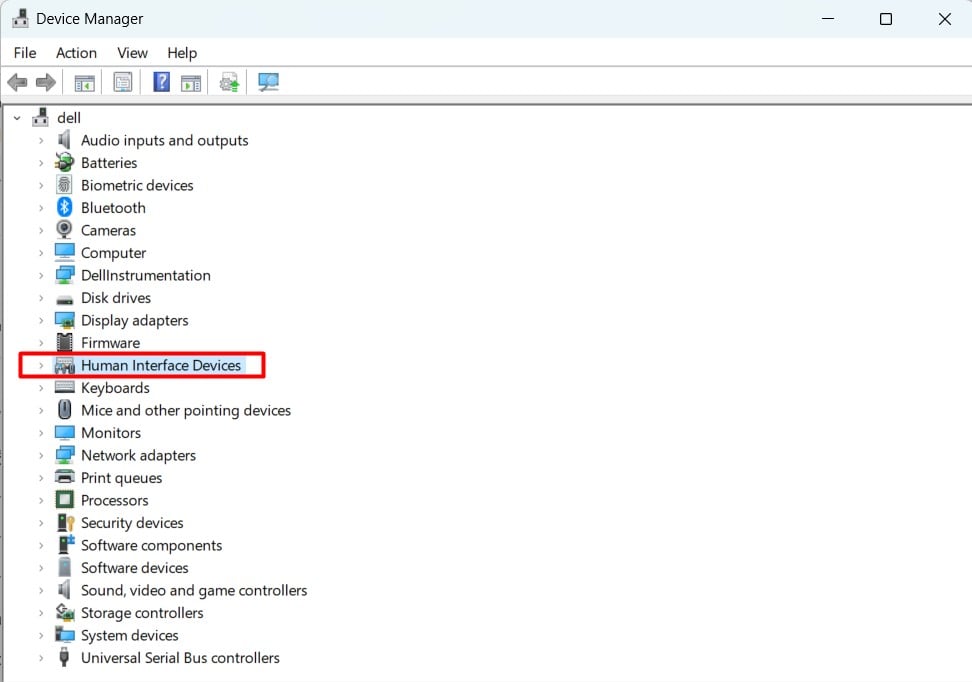Expand the Bluetooth category chevron
This screenshot has height=682, width=972.
point(41,208)
